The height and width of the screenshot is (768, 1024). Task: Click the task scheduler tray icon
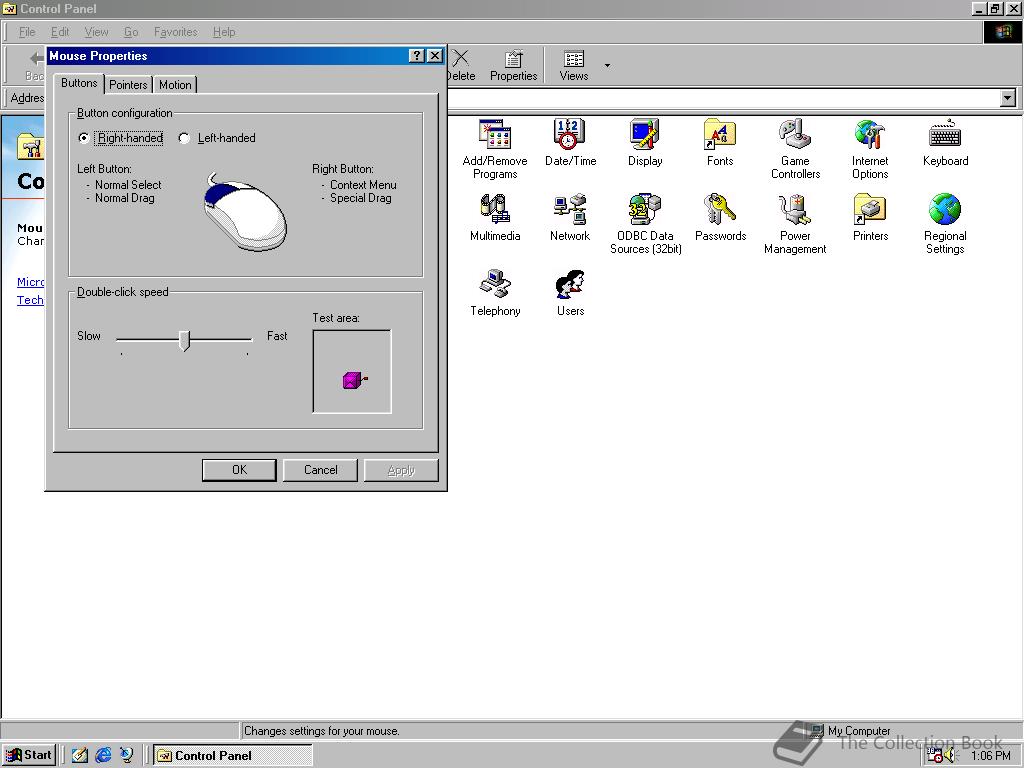point(935,756)
